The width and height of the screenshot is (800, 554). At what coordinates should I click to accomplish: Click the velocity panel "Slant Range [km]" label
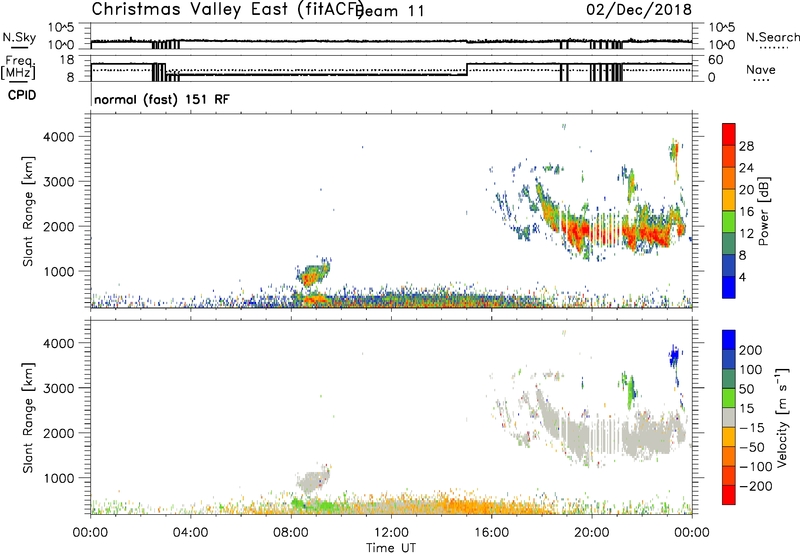tap(28, 418)
